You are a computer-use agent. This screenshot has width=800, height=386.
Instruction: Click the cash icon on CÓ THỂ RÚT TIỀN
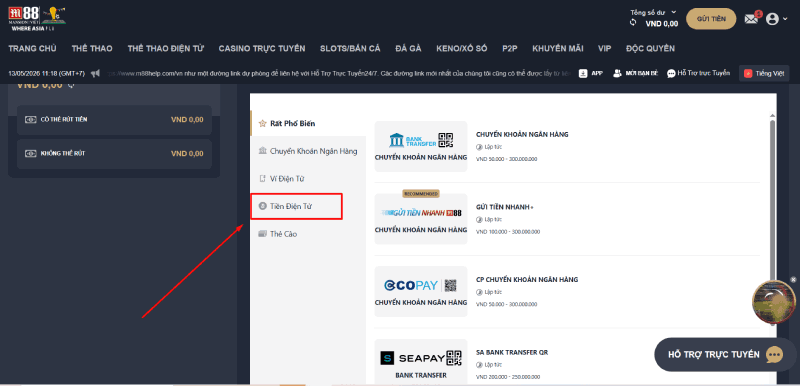(31, 120)
